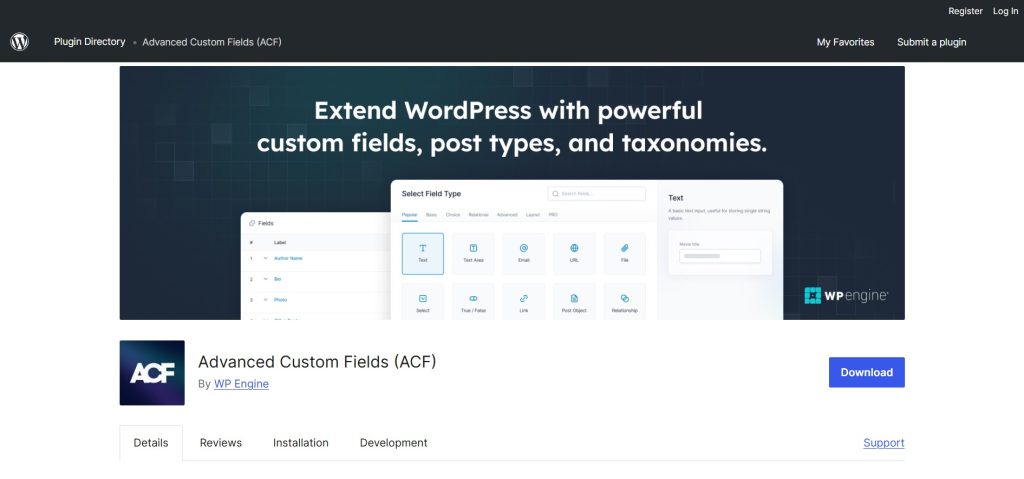The width and height of the screenshot is (1024, 479).
Task: Click the WordPress logo icon
Action: coord(19,42)
